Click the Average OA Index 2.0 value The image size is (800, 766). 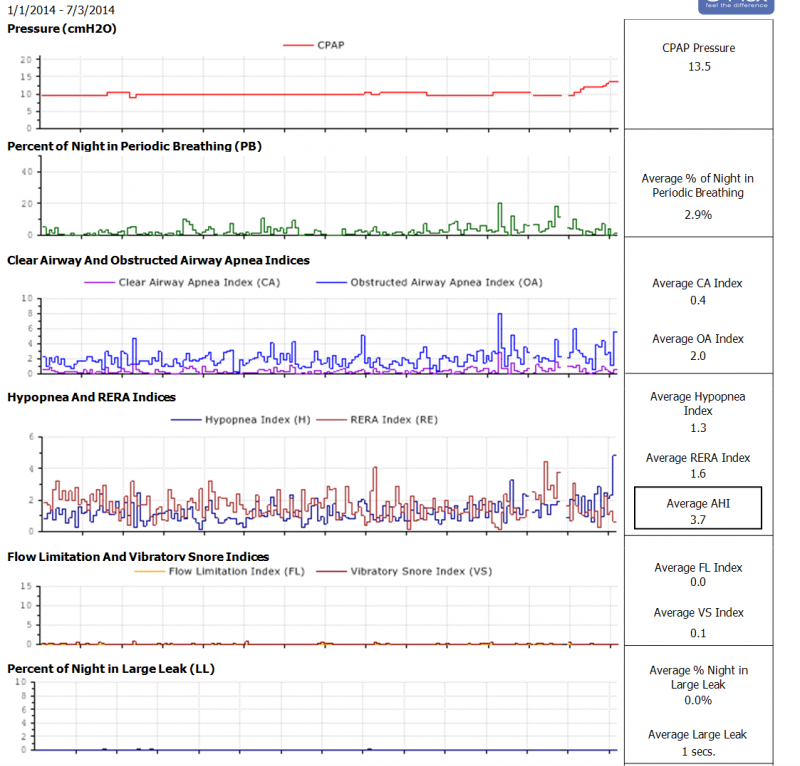tap(698, 355)
